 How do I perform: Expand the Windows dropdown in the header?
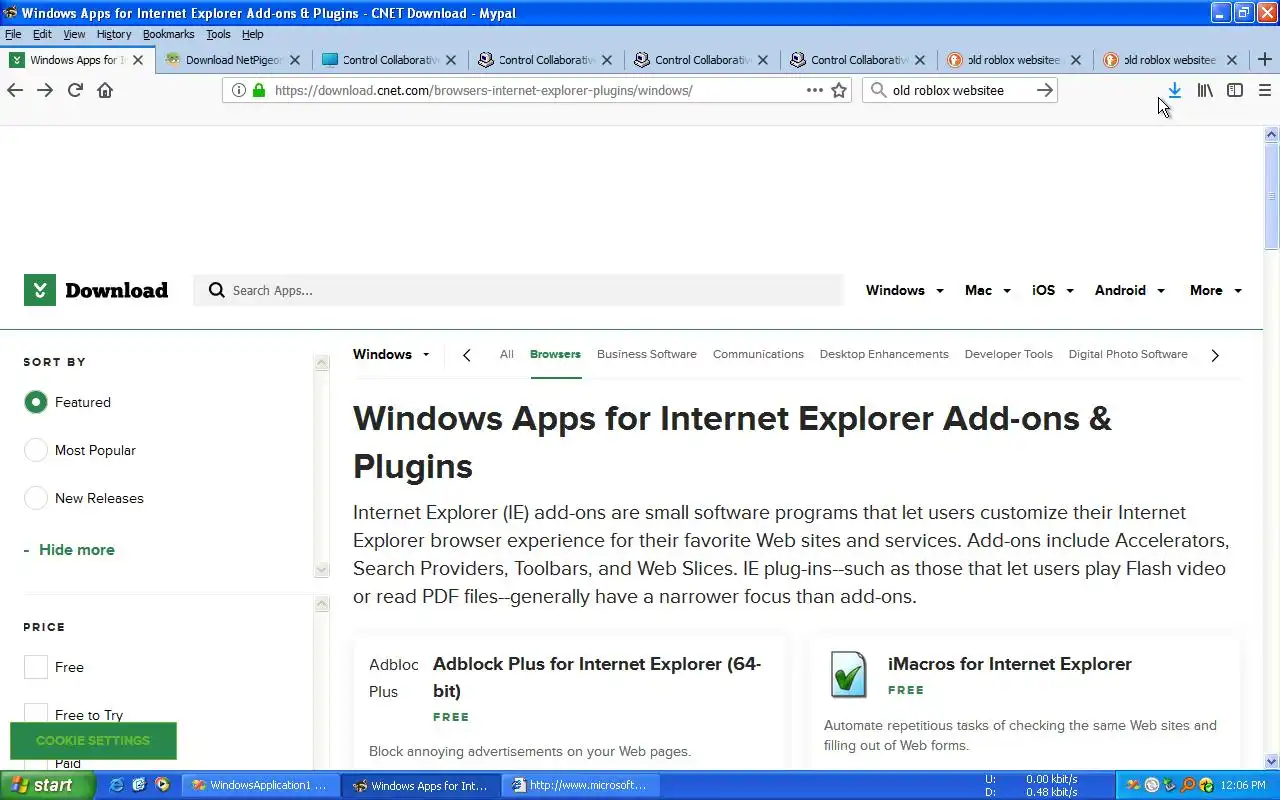[905, 290]
